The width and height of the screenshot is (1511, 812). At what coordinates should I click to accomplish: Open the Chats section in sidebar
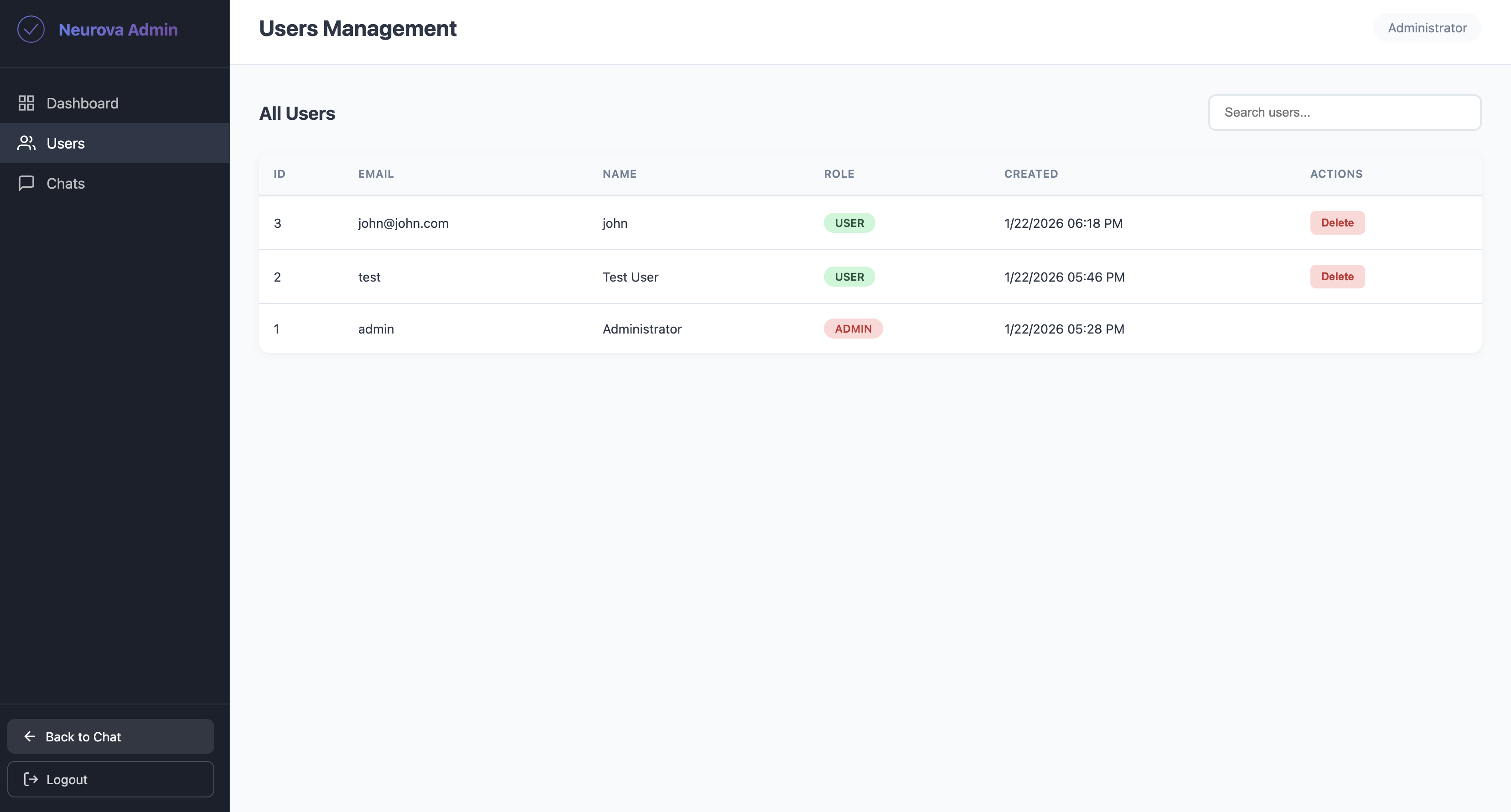click(66, 184)
